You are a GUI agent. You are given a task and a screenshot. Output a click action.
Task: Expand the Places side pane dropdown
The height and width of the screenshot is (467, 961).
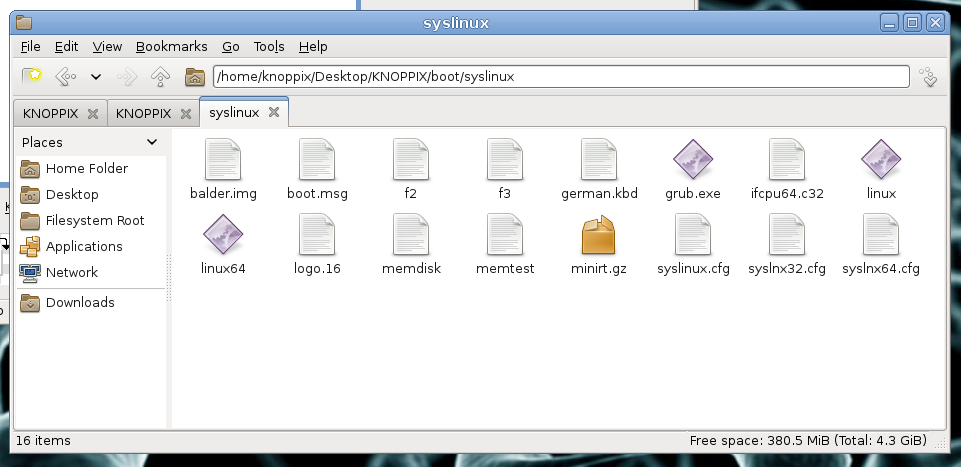152,142
